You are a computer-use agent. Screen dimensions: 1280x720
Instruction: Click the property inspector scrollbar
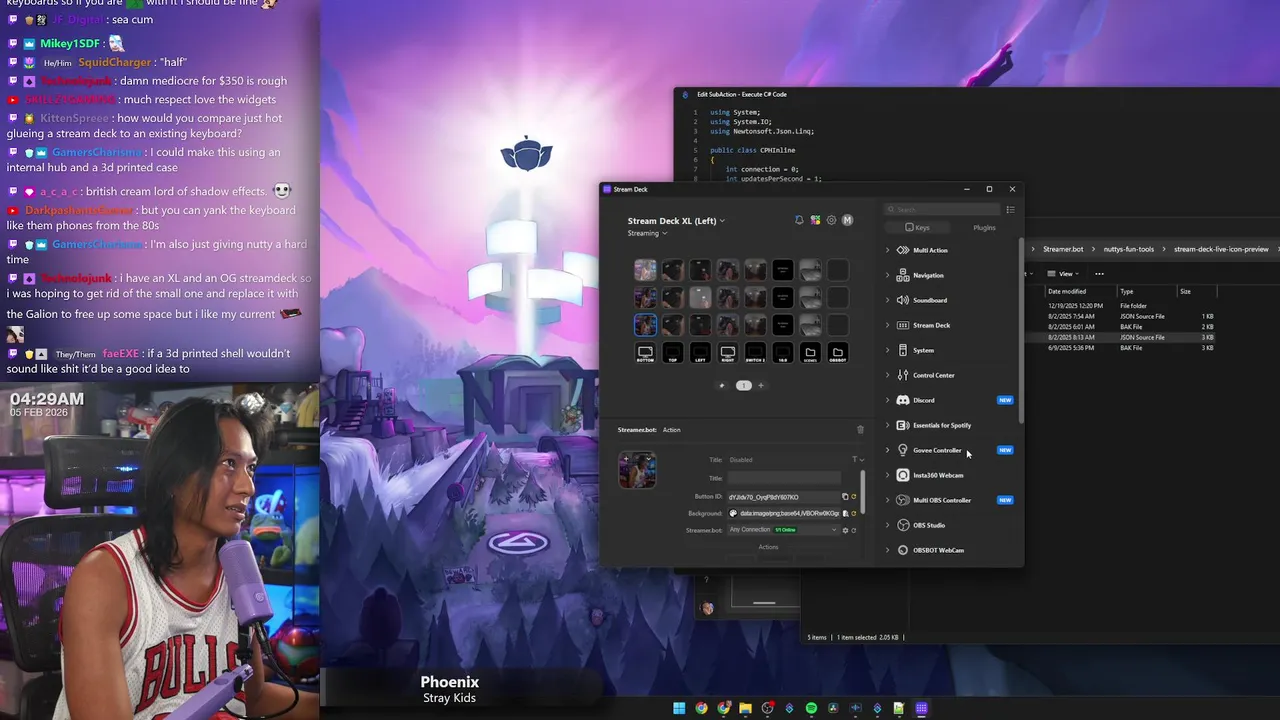click(862, 490)
